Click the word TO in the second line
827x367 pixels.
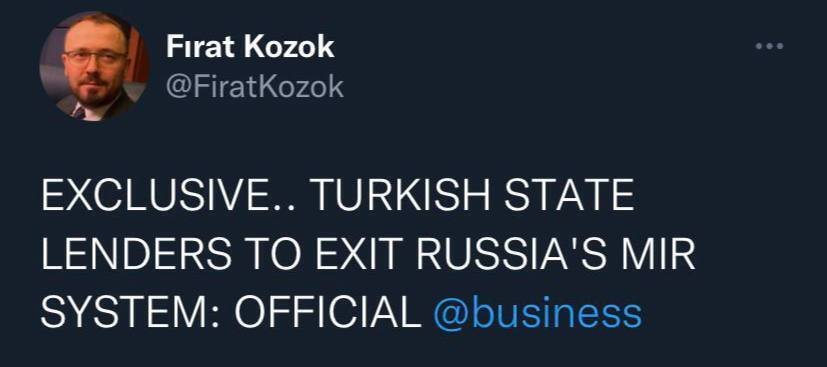(270, 255)
